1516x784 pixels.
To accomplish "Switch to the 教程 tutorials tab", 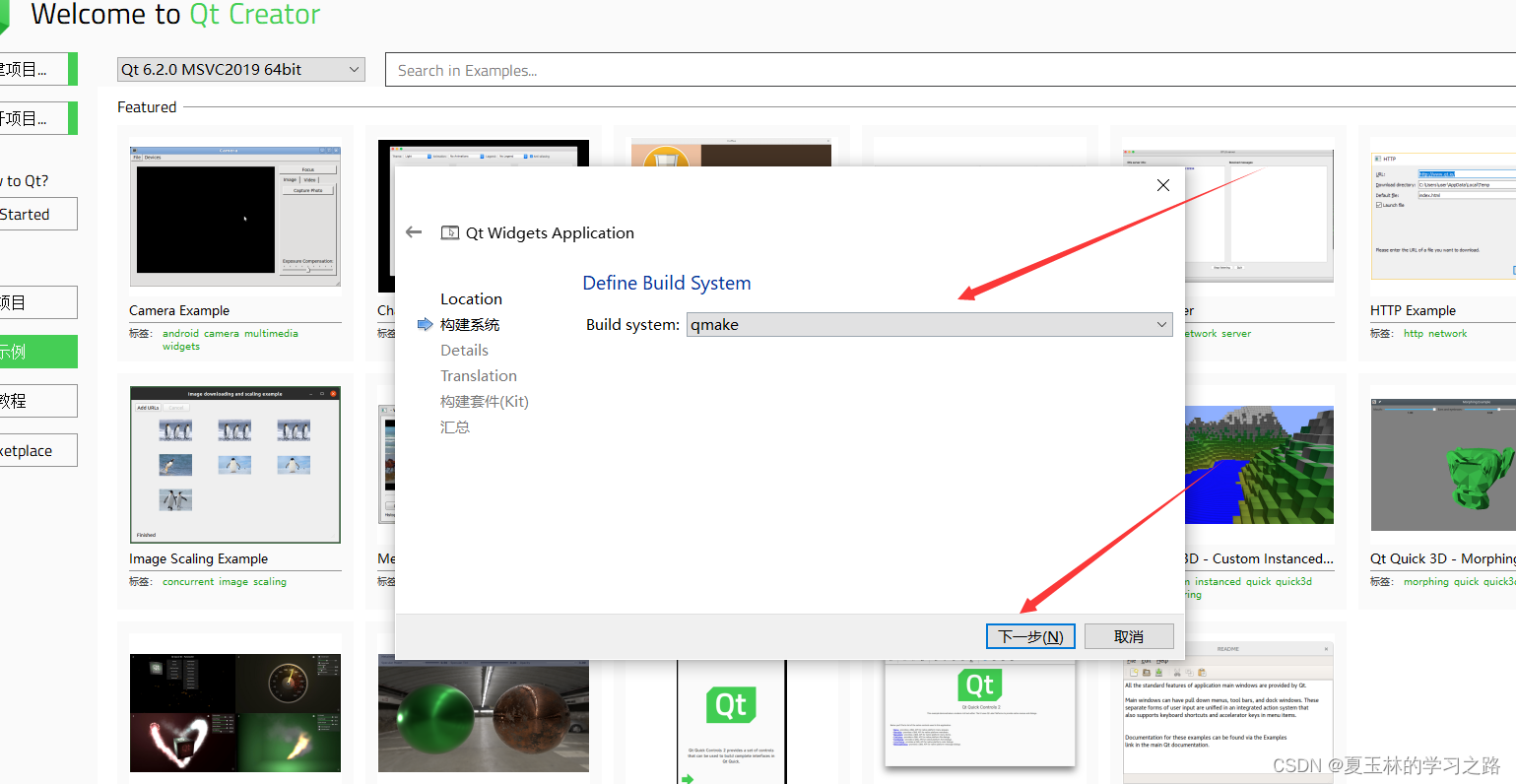I will point(38,401).
